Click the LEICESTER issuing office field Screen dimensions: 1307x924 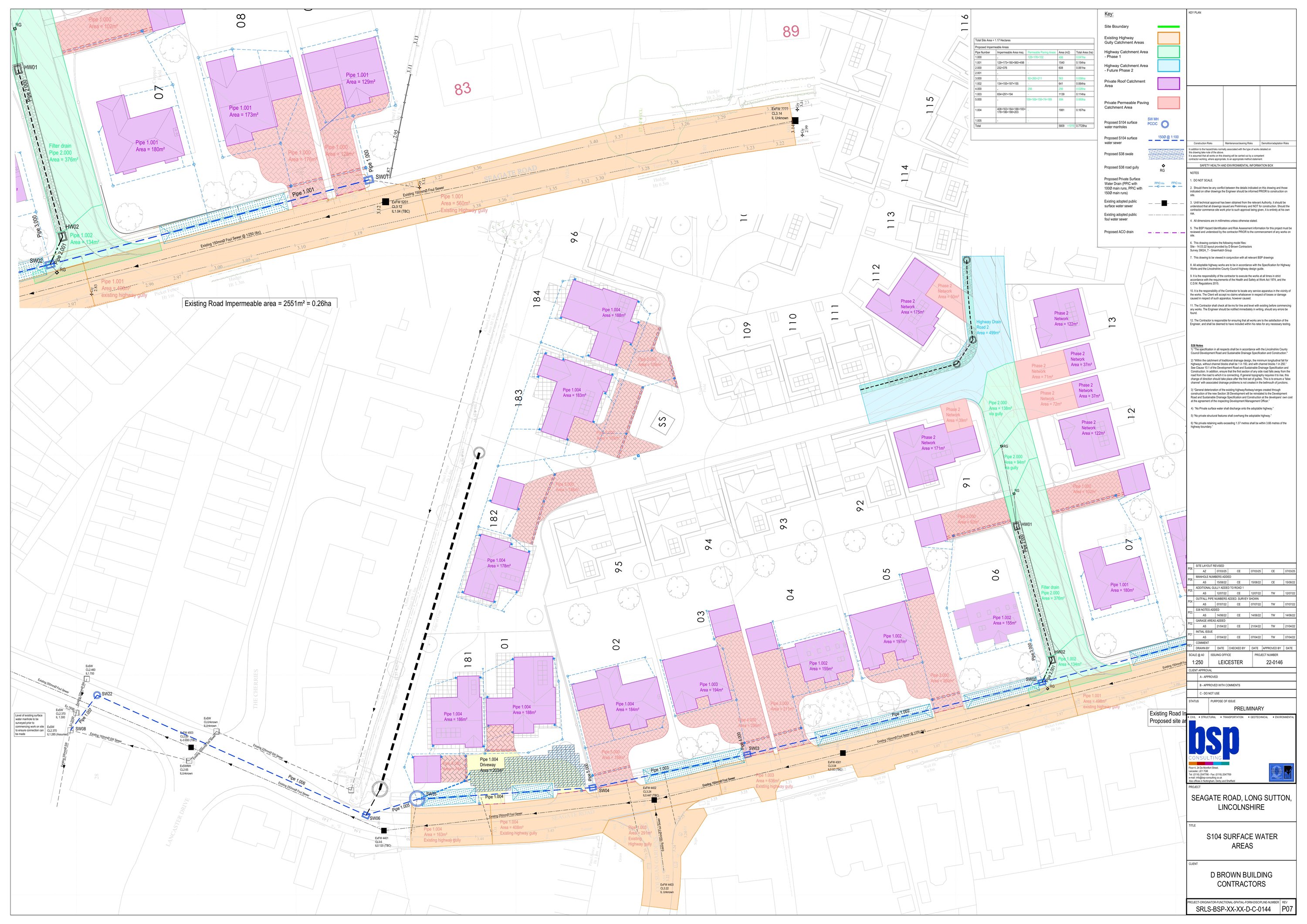click(x=1230, y=662)
